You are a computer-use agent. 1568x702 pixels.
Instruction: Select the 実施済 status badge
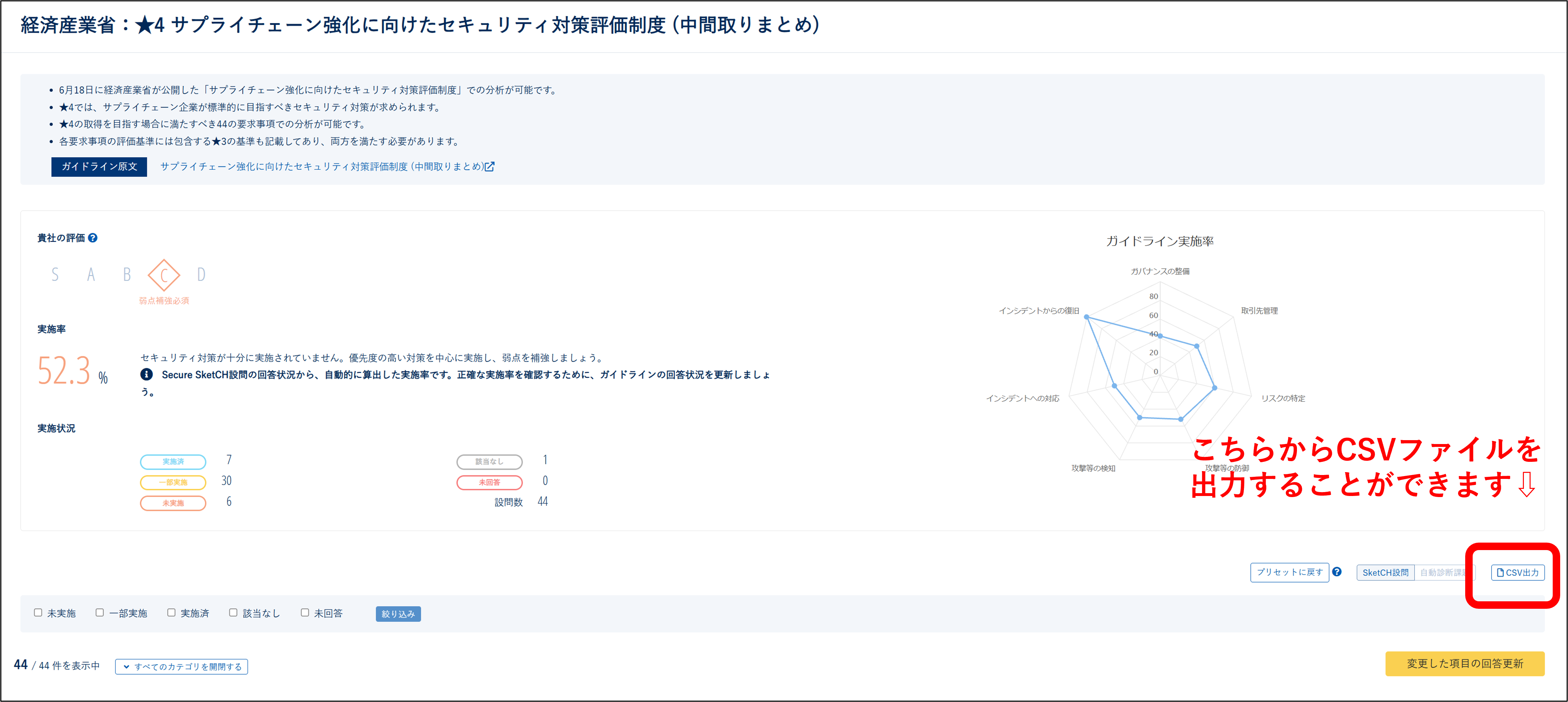pyautogui.click(x=173, y=461)
